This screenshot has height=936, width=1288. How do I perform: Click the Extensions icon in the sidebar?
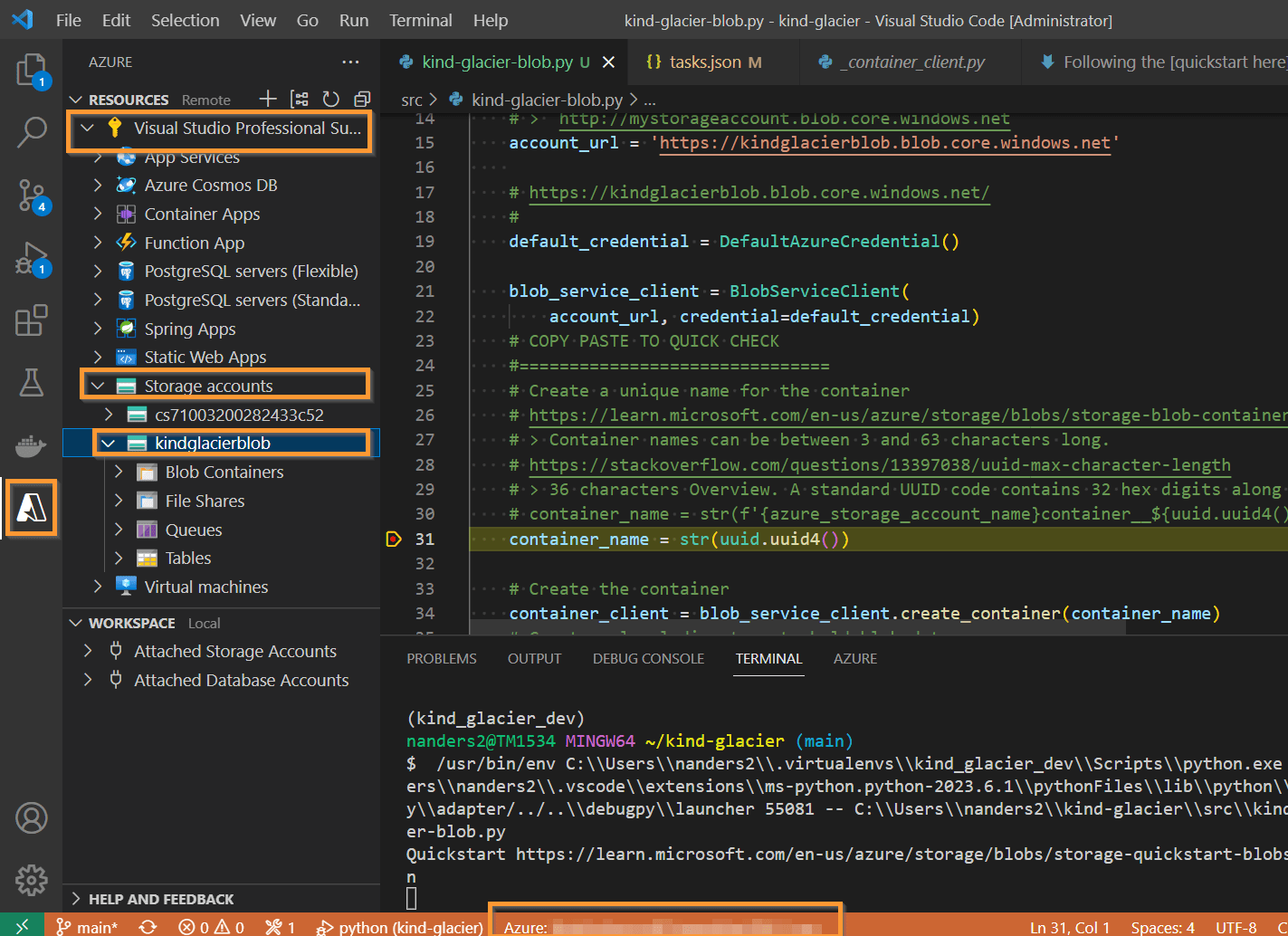(31, 320)
